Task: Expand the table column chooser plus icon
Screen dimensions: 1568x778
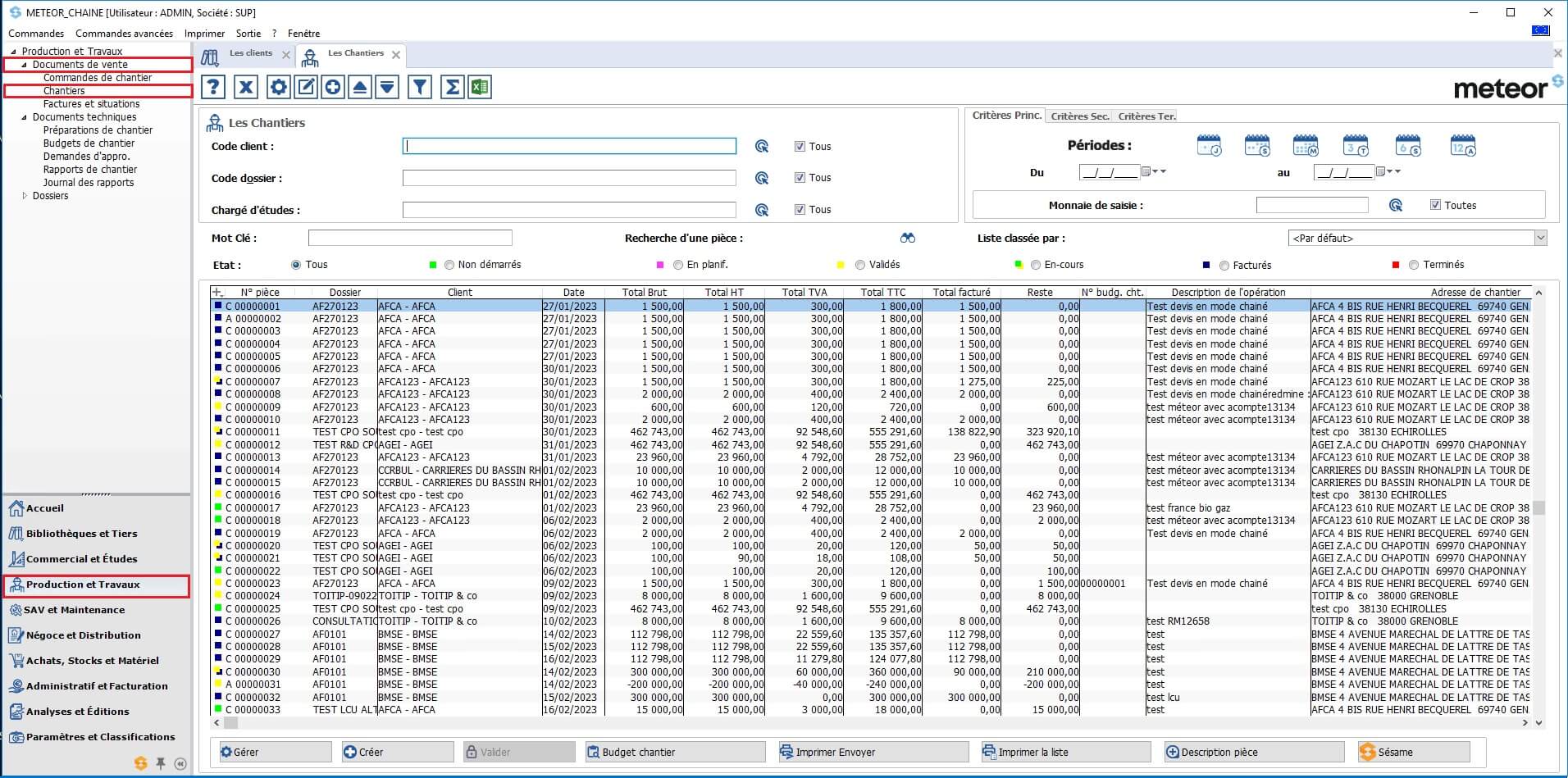Action: [x=217, y=292]
